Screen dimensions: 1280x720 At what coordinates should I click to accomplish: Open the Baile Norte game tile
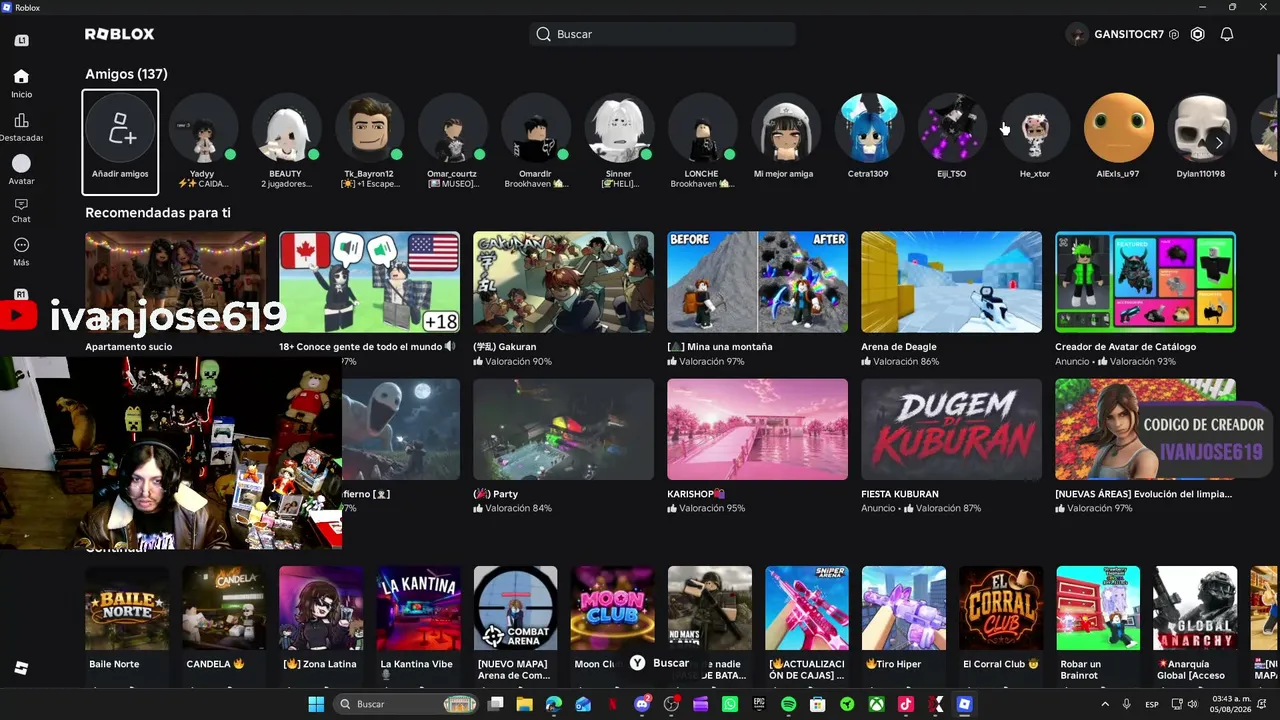127,608
